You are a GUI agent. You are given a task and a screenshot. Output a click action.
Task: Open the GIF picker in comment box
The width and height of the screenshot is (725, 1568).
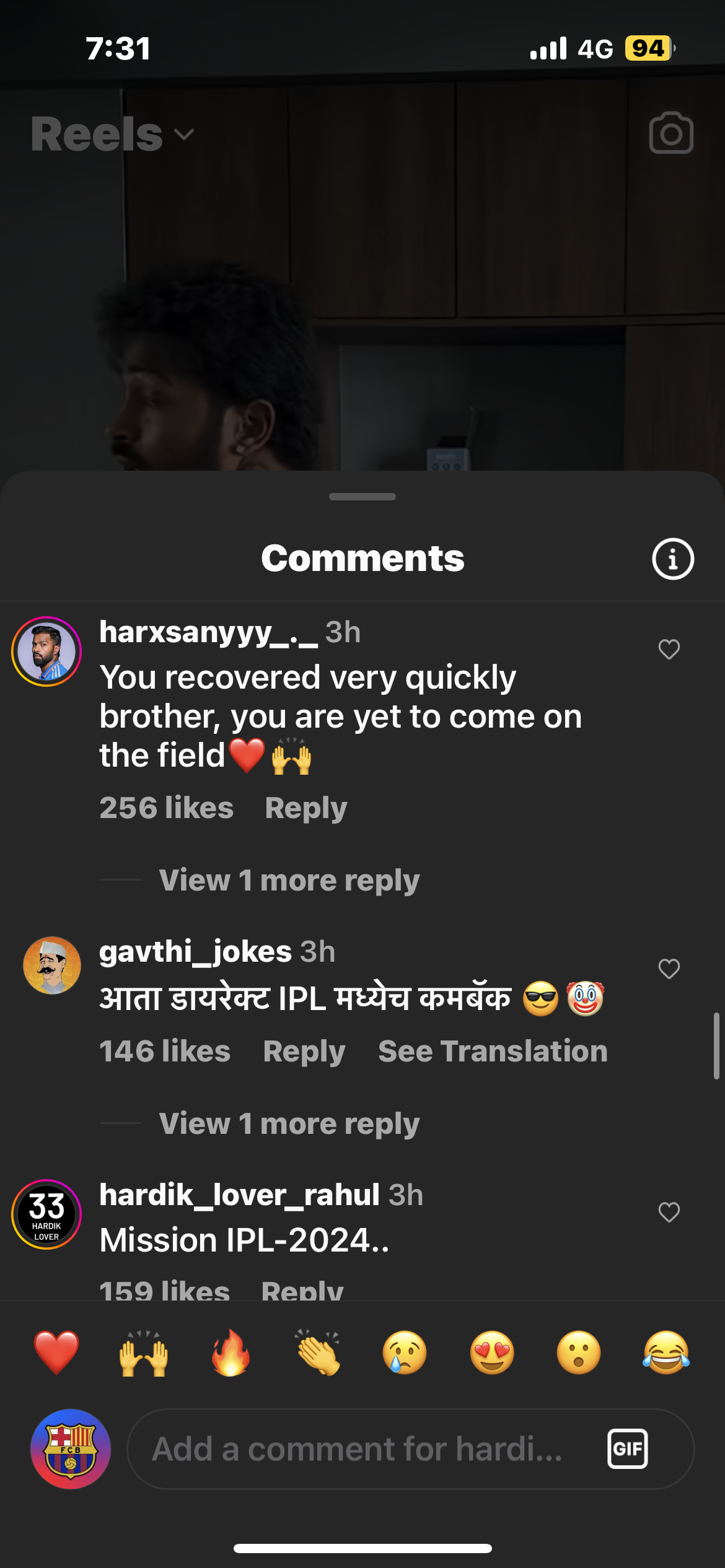point(628,1448)
